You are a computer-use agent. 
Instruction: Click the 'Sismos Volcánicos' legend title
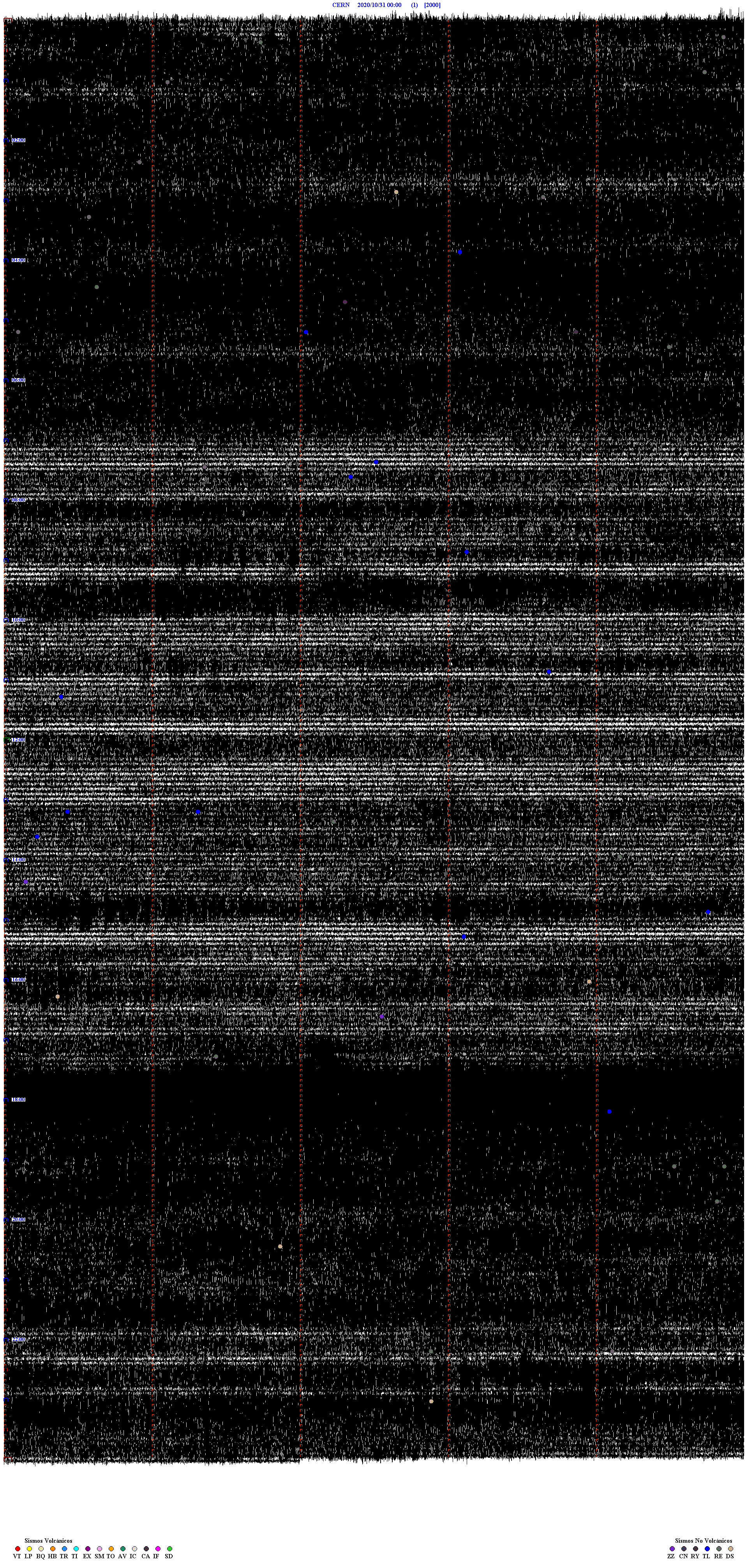[x=48, y=1541]
